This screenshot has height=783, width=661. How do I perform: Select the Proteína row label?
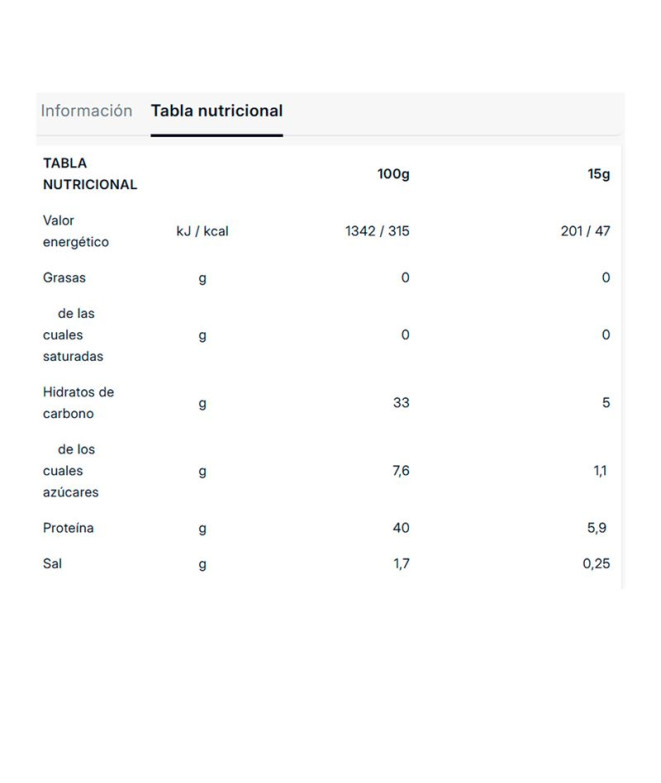[68, 528]
